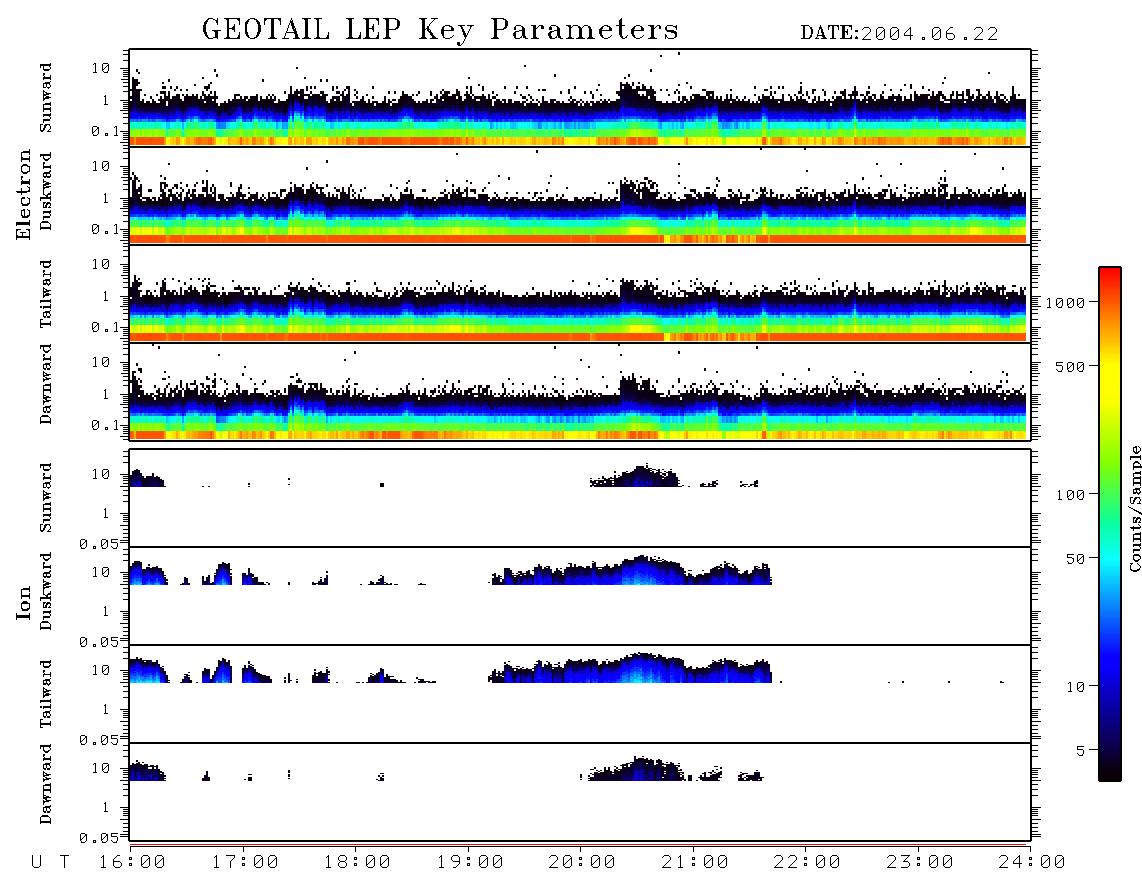Select the Ion Duskward axis label
This screenshot has height=880, width=1142.
[46, 591]
